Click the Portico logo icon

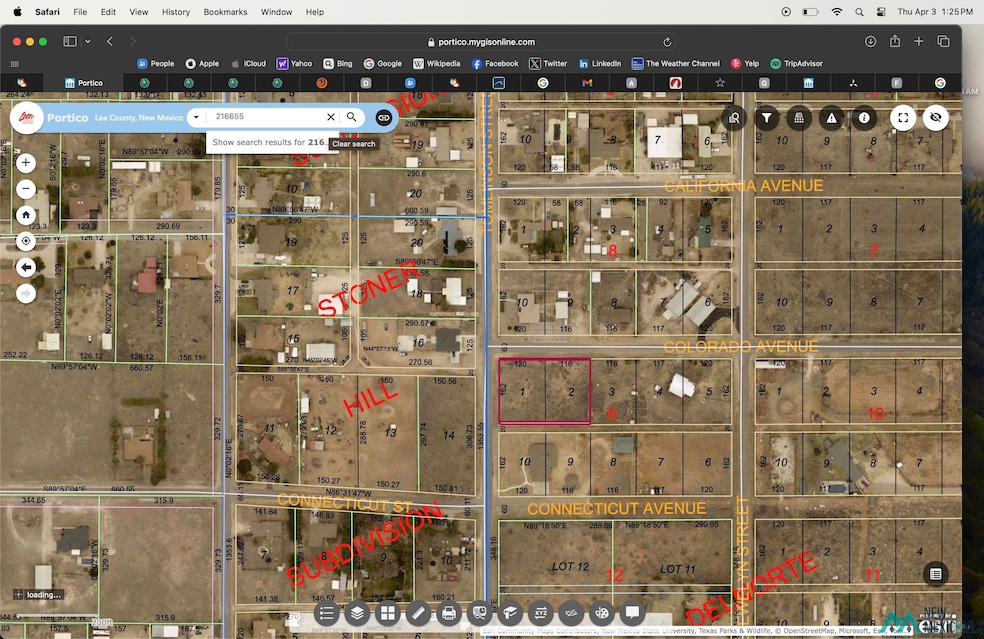tap(26, 117)
